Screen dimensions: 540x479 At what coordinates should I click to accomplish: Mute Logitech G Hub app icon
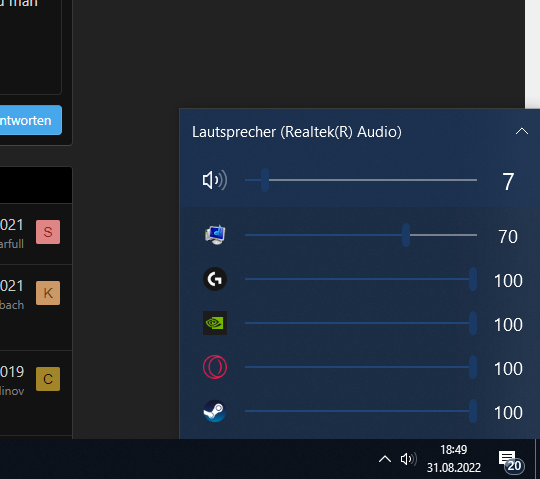(x=215, y=279)
